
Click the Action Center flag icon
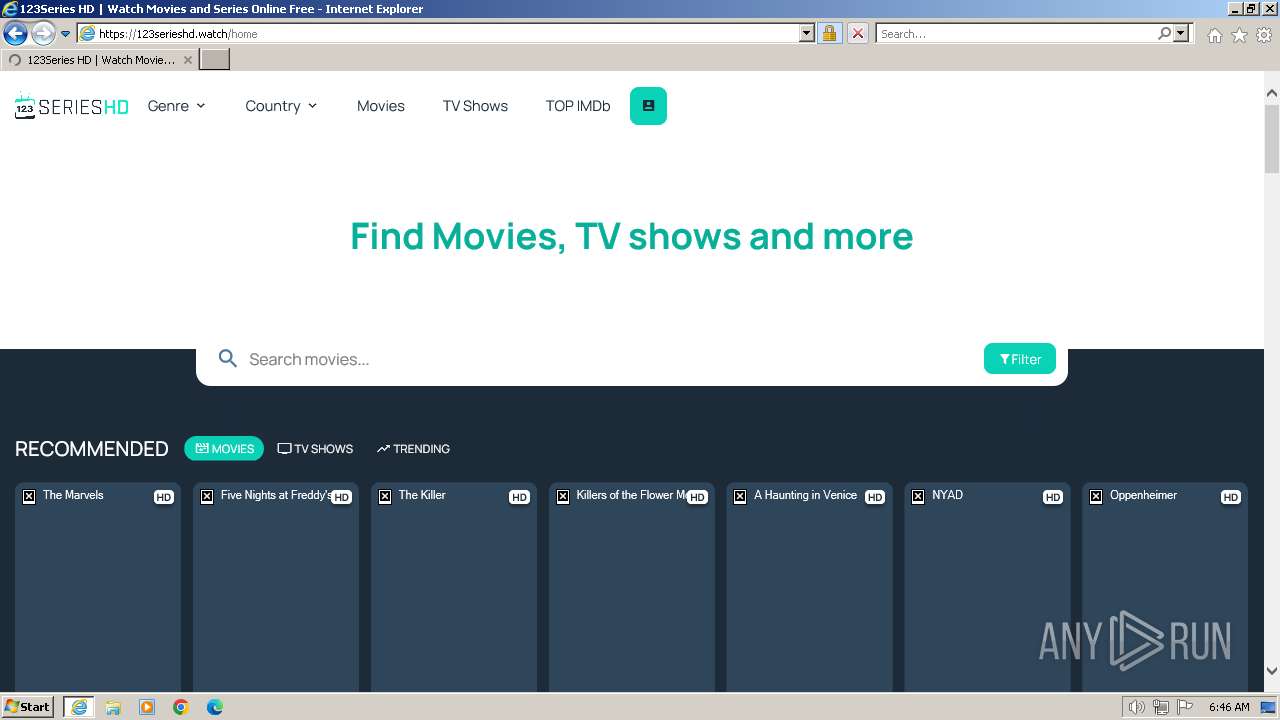coord(1185,707)
